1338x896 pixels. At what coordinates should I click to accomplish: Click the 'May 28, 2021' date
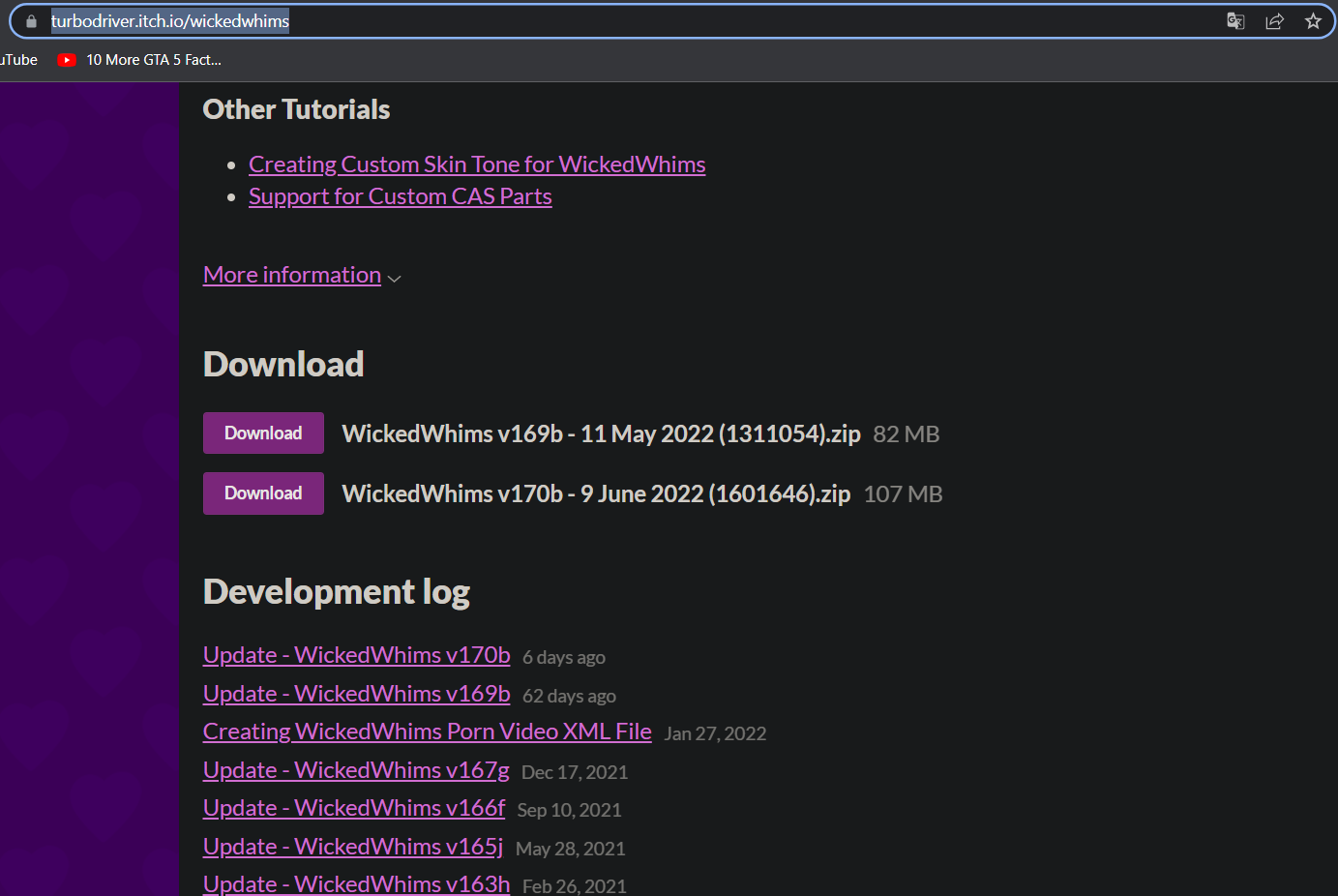[x=570, y=850]
